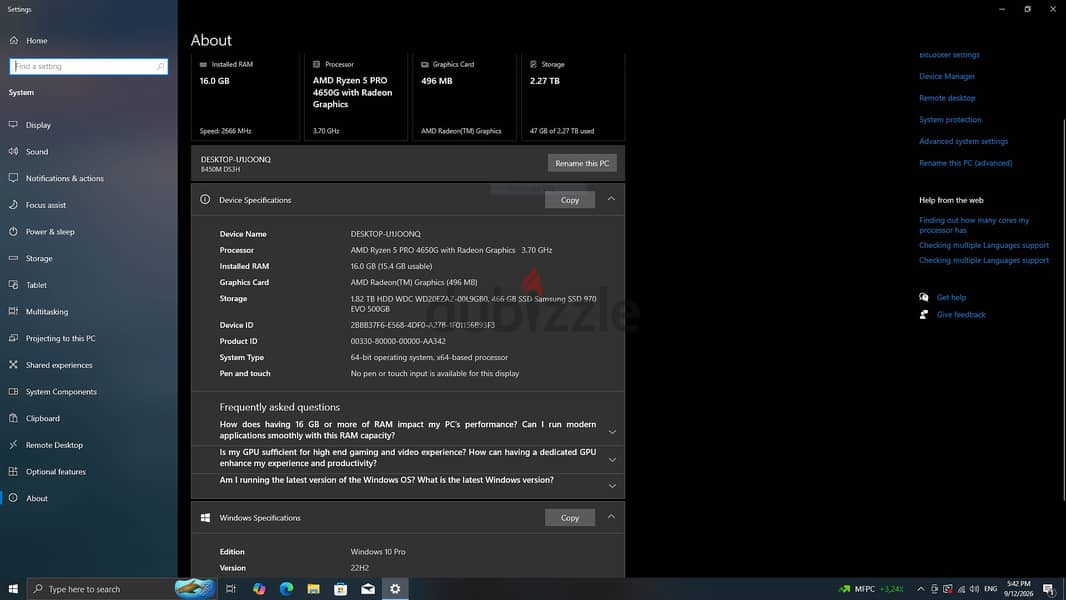Click the Product ID value 00330-80000-00000-AA342

point(398,342)
